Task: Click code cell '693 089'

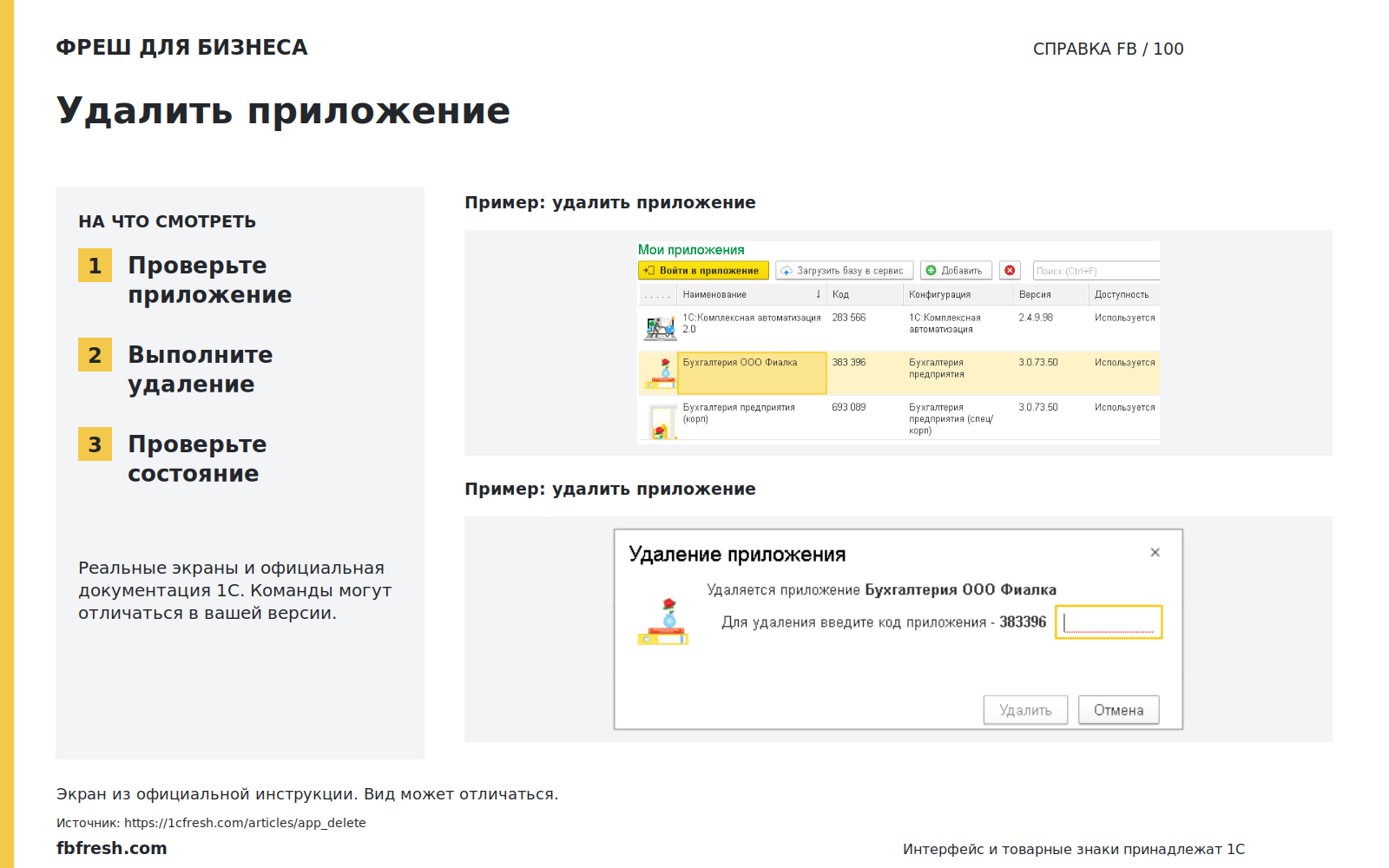Action: pos(849,407)
